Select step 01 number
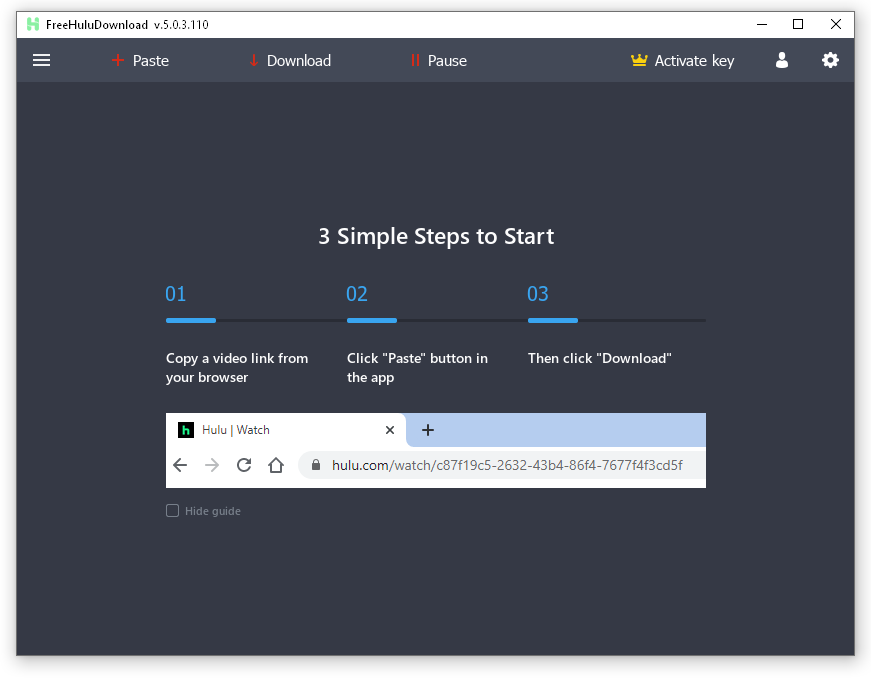Image resolution: width=871 pixels, height=689 pixels. pos(176,293)
